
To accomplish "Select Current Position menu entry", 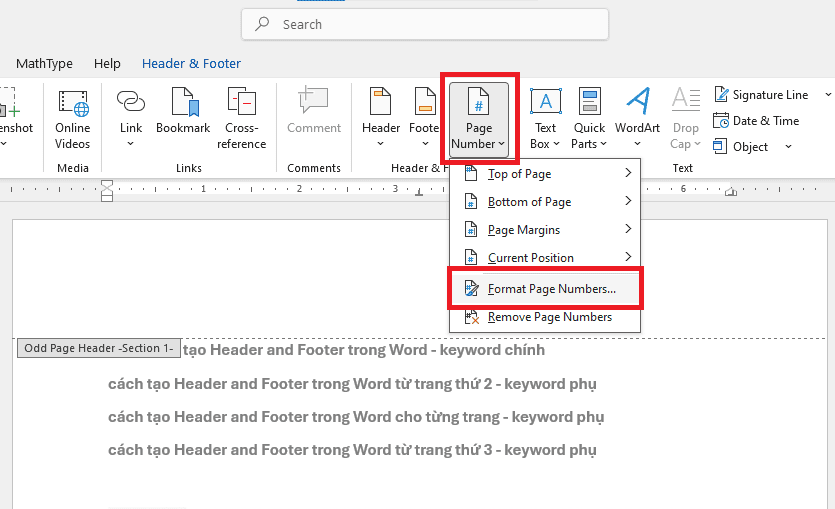I will 545,258.
